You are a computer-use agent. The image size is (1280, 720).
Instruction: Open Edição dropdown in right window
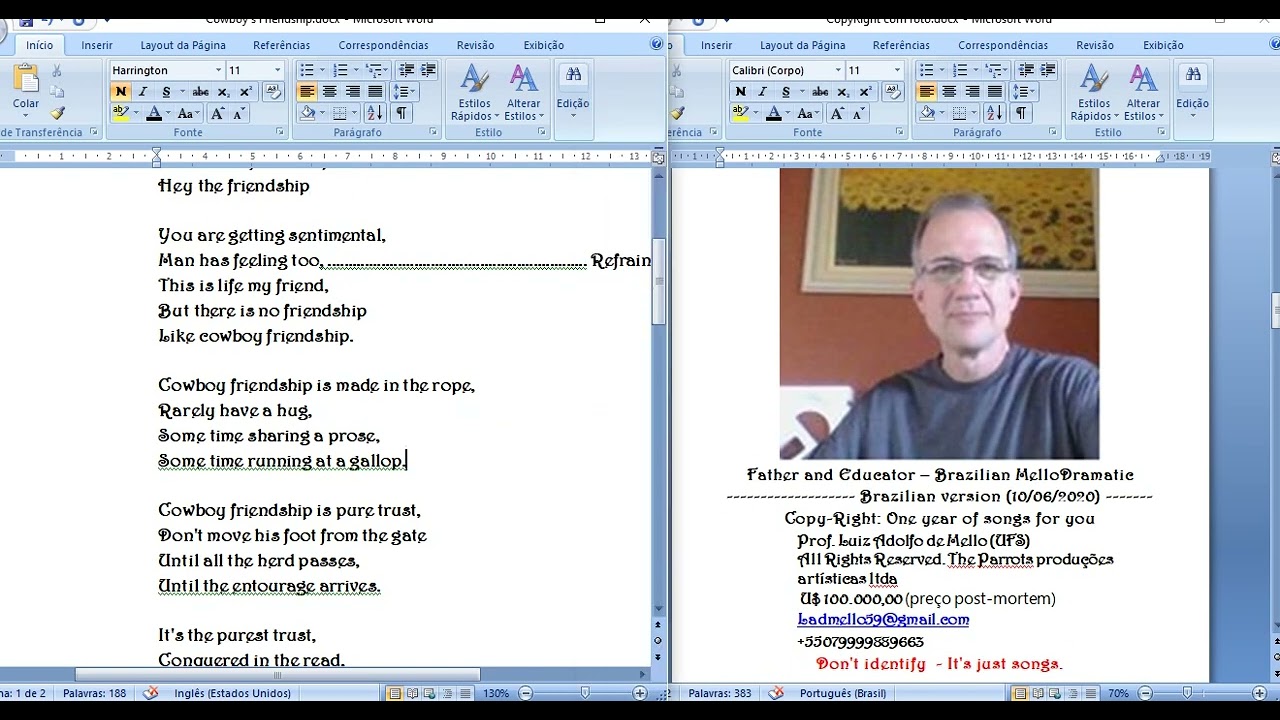(1192, 92)
